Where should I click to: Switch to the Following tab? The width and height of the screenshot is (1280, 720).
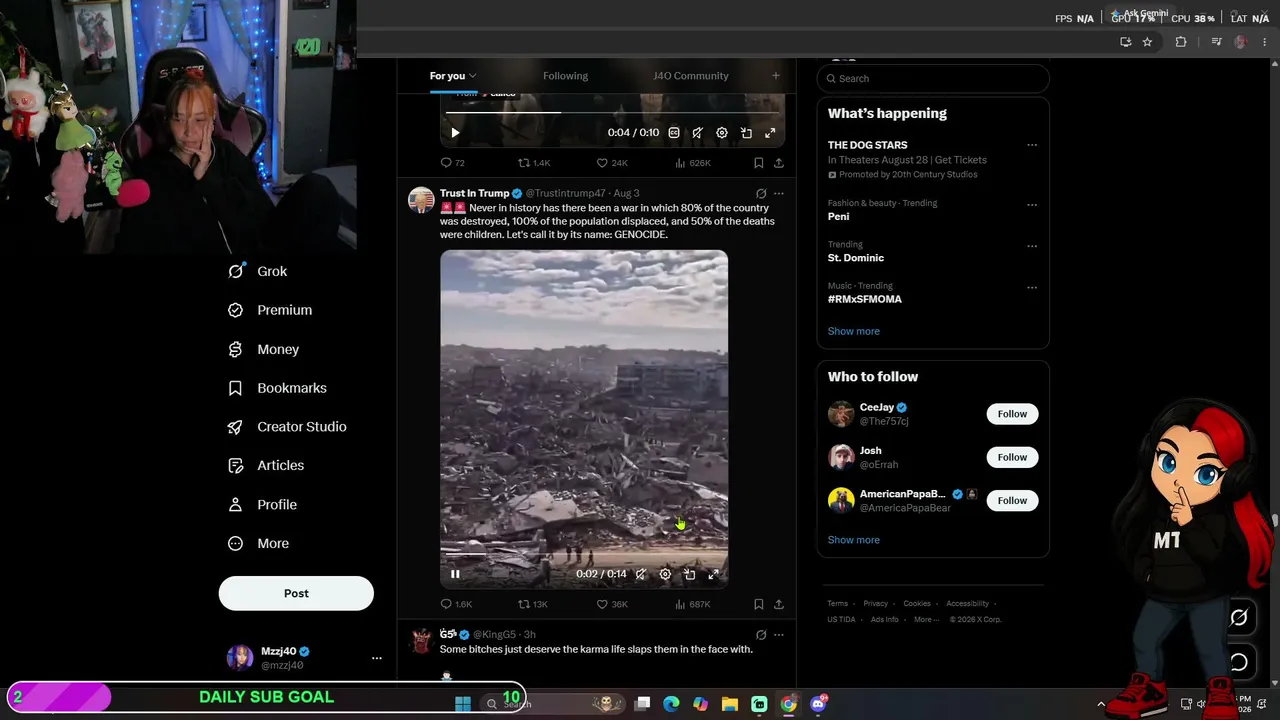565,76
